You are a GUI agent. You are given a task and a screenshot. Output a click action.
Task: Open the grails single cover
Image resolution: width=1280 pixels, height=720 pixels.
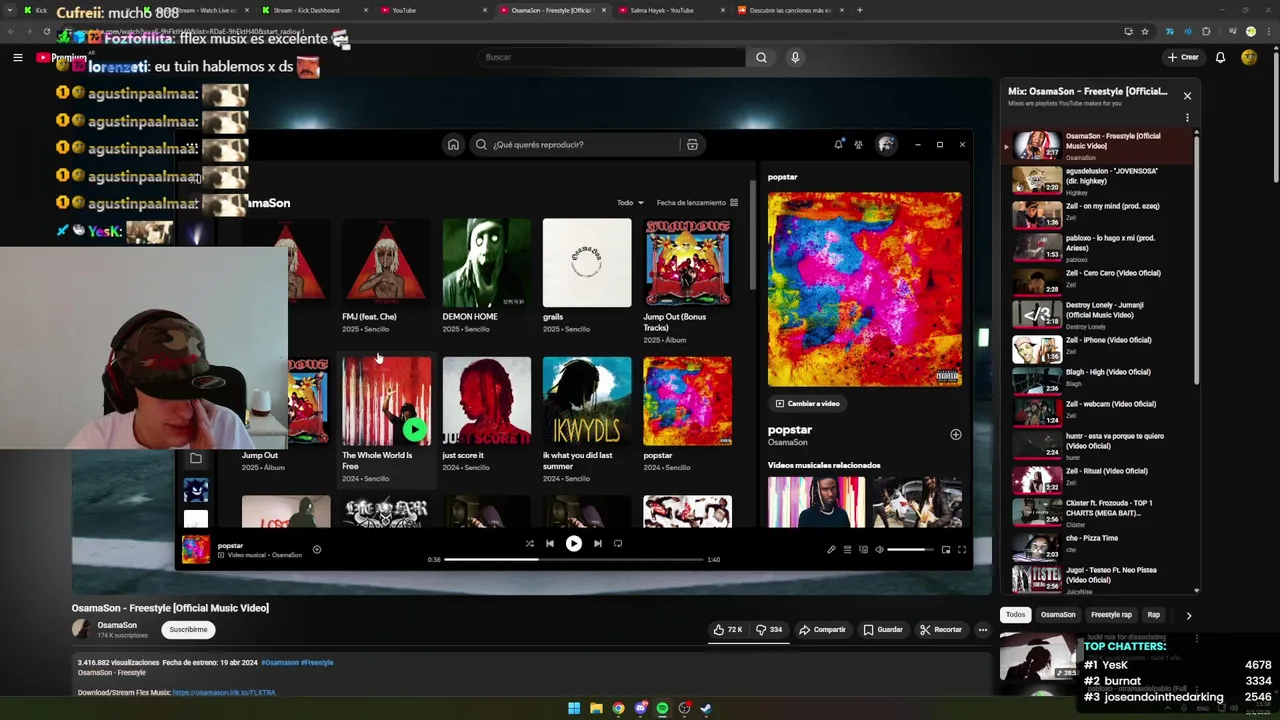click(587, 262)
